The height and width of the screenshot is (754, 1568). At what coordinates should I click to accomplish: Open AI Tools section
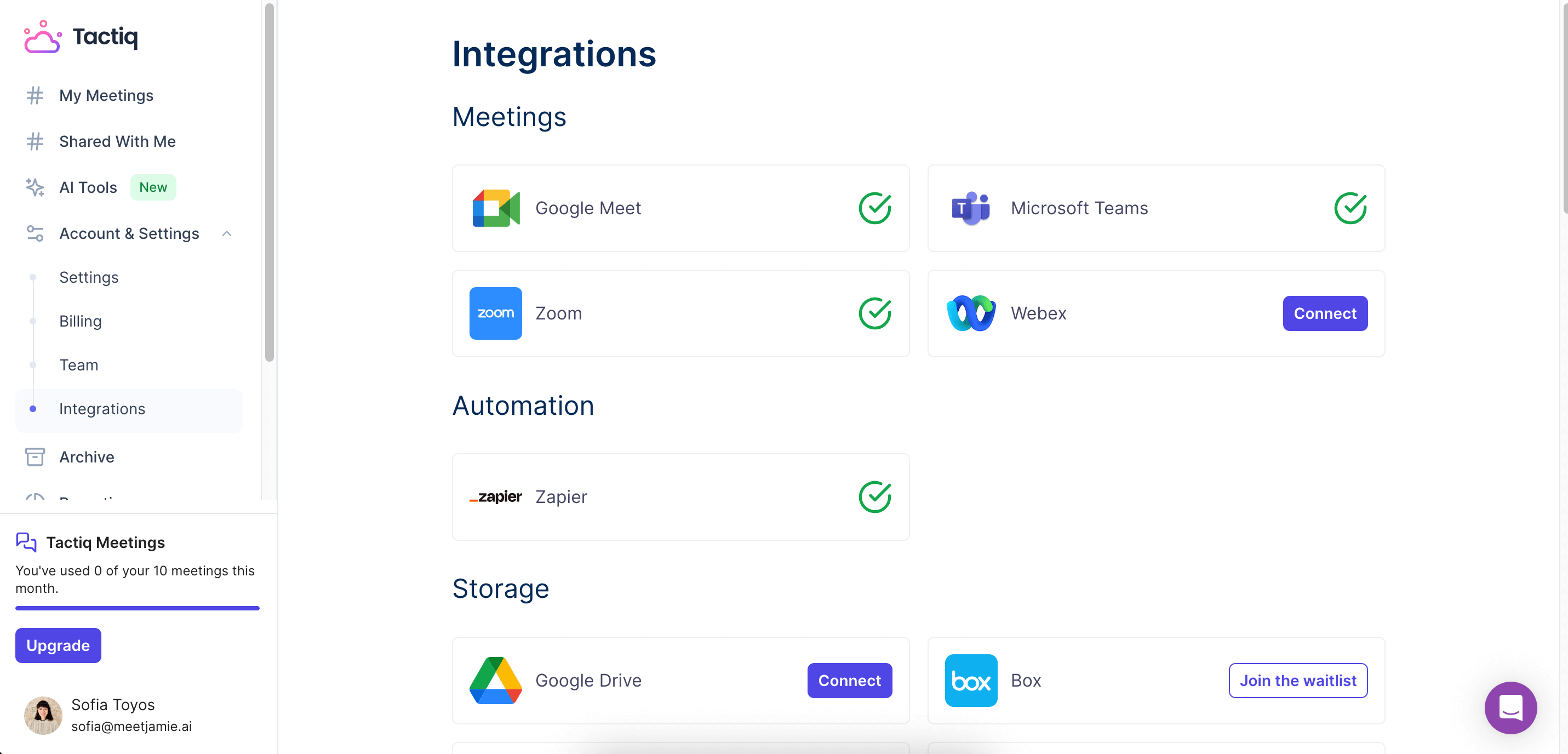point(88,187)
